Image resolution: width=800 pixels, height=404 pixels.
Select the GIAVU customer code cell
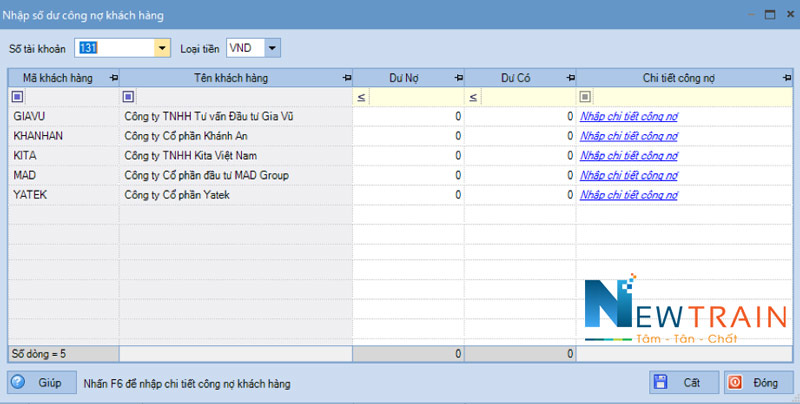click(x=64, y=116)
